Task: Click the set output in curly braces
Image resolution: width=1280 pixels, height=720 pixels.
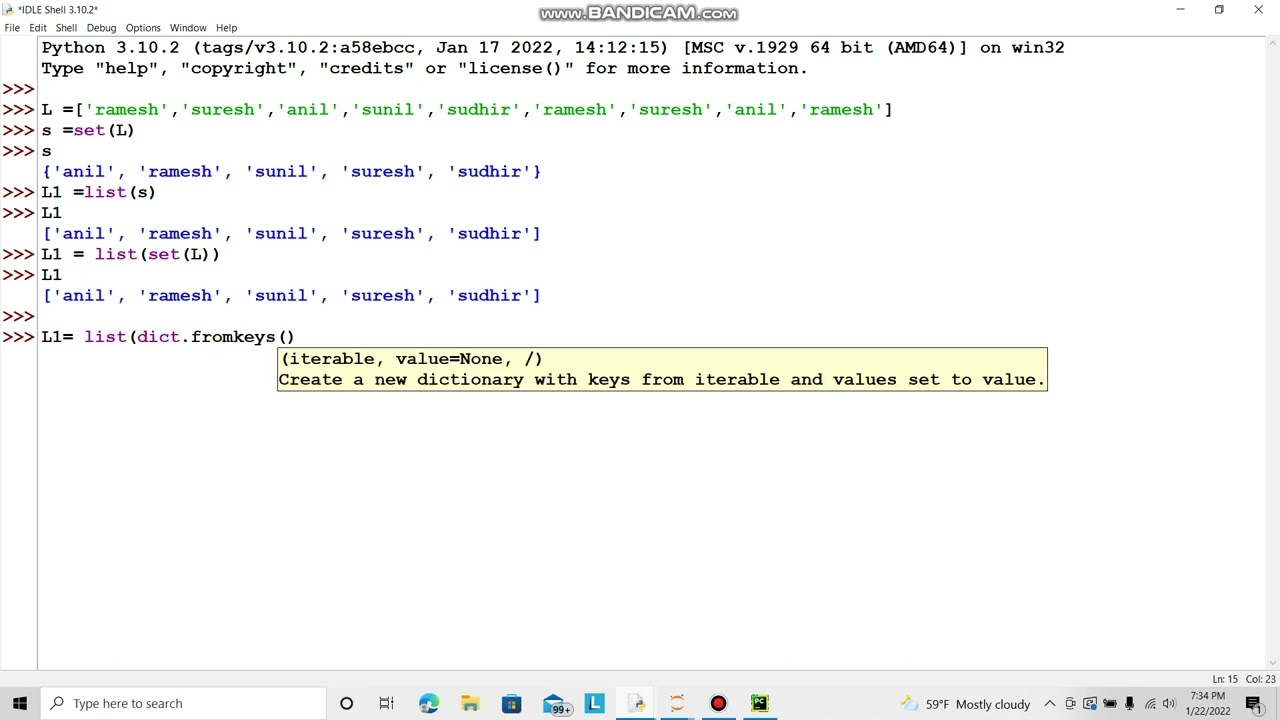Action: pyautogui.click(x=291, y=172)
